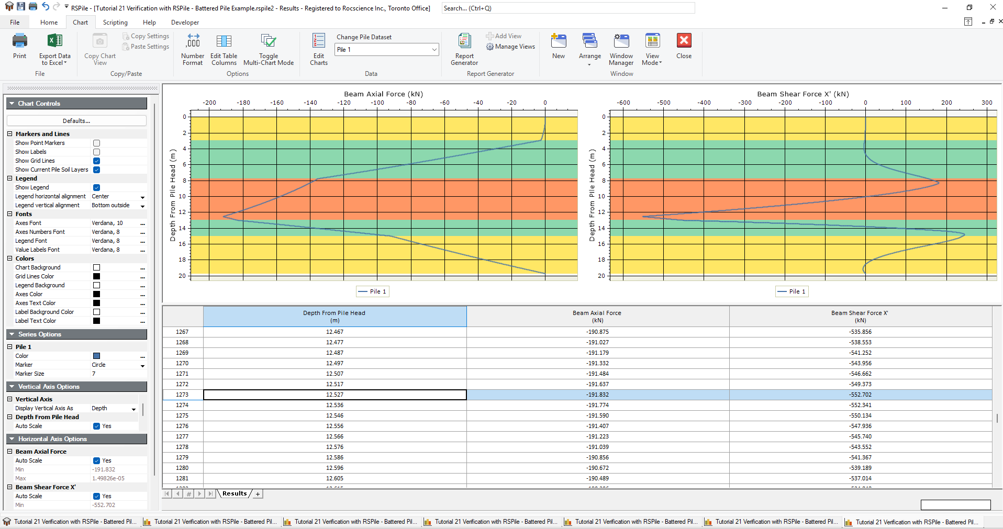Go to first sheet using tab navigation arrow
The image size is (1003, 529).
coord(168,494)
